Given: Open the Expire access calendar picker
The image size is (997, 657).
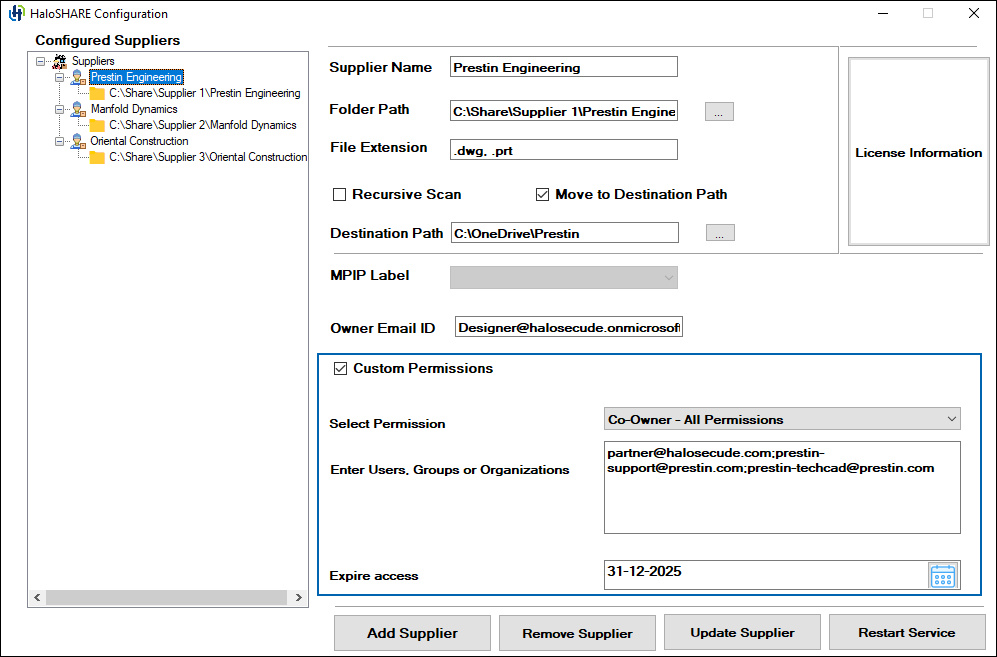Looking at the screenshot, I should tap(942, 575).
